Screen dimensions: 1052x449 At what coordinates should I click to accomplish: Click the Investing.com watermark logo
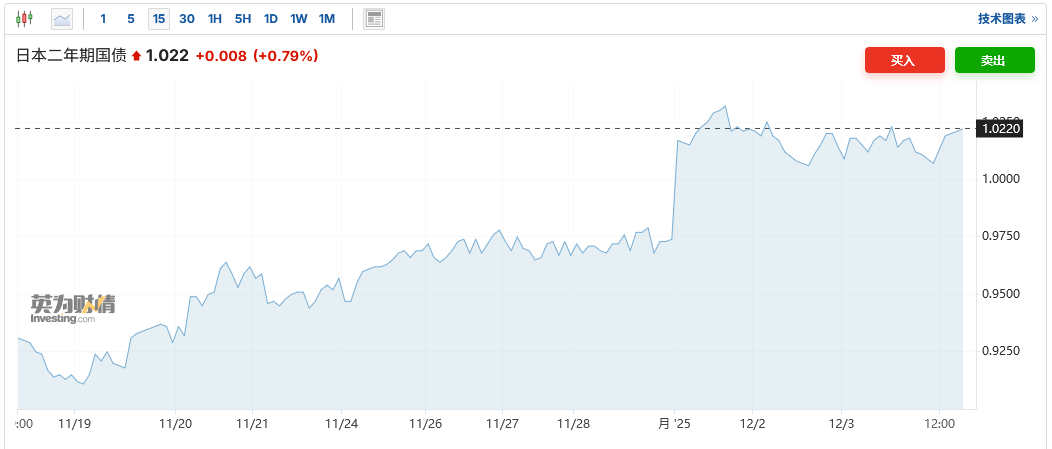tap(72, 310)
